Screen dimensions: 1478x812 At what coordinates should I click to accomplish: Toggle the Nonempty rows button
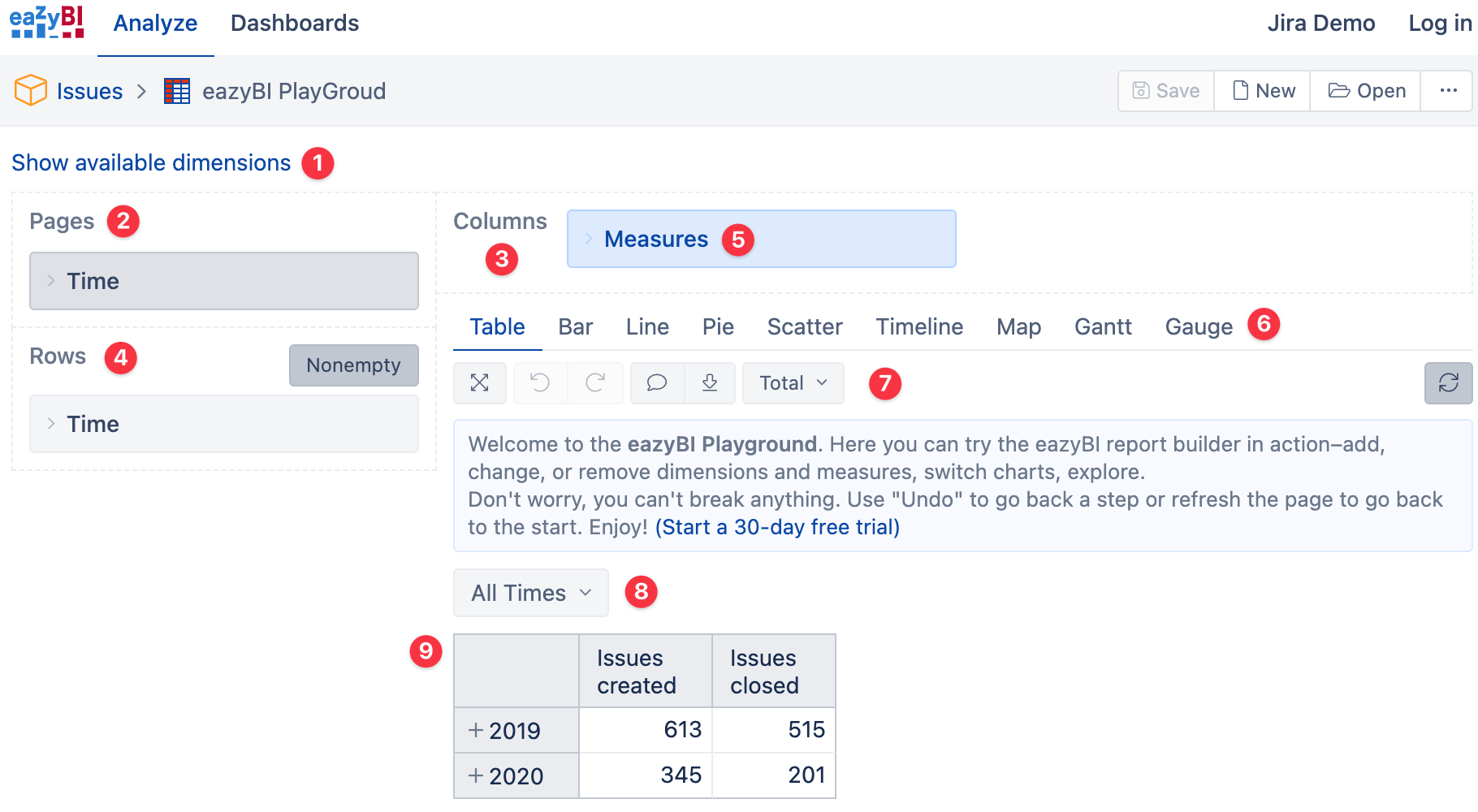coord(354,365)
